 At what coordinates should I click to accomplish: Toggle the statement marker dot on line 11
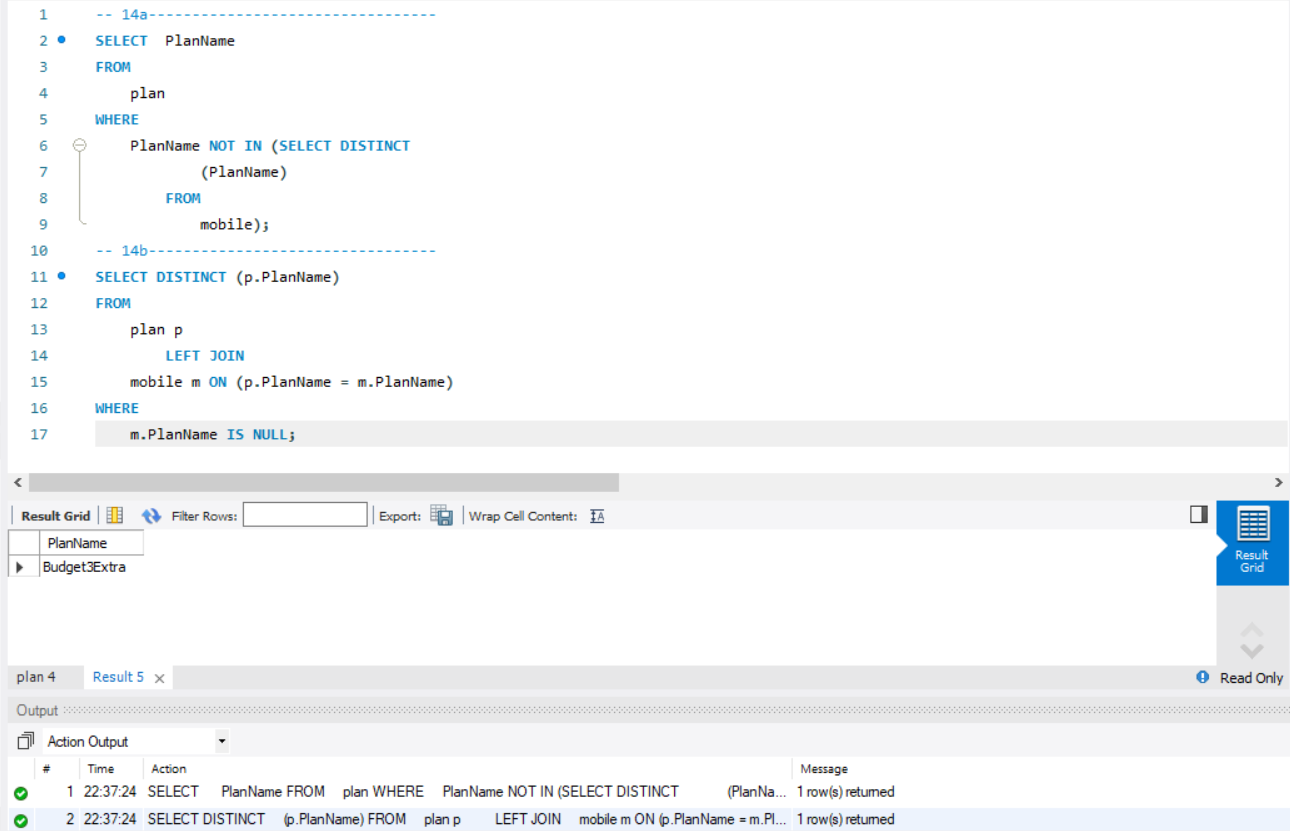pos(62,277)
